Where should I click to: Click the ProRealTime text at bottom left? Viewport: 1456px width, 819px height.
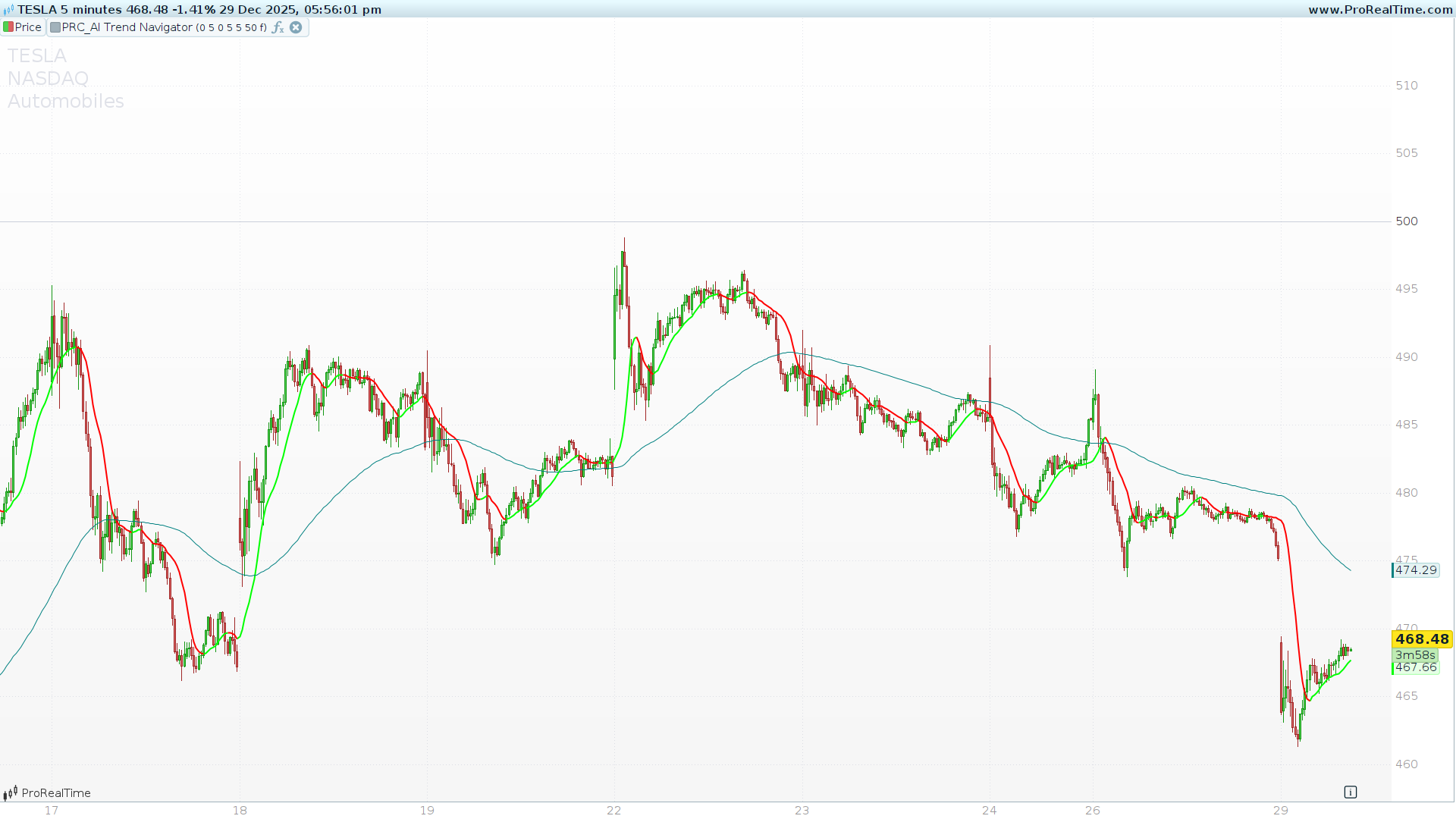coord(56,793)
